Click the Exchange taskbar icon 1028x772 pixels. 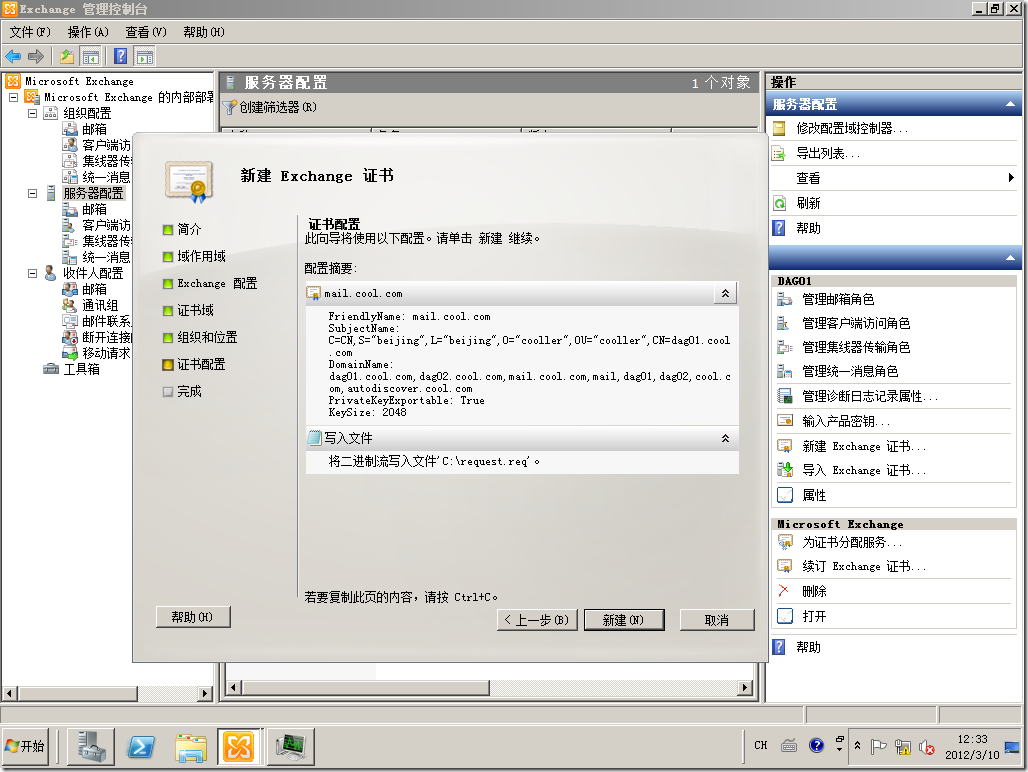point(239,745)
